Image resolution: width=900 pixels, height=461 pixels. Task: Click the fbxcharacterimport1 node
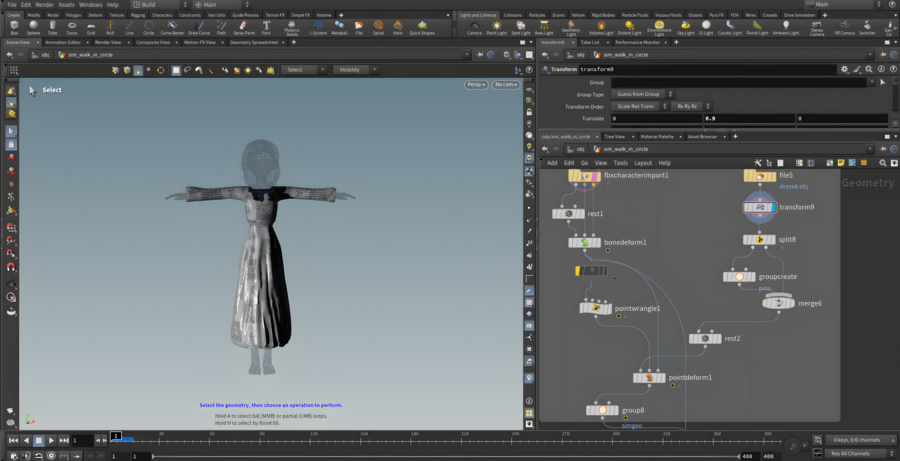click(x=585, y=176)
